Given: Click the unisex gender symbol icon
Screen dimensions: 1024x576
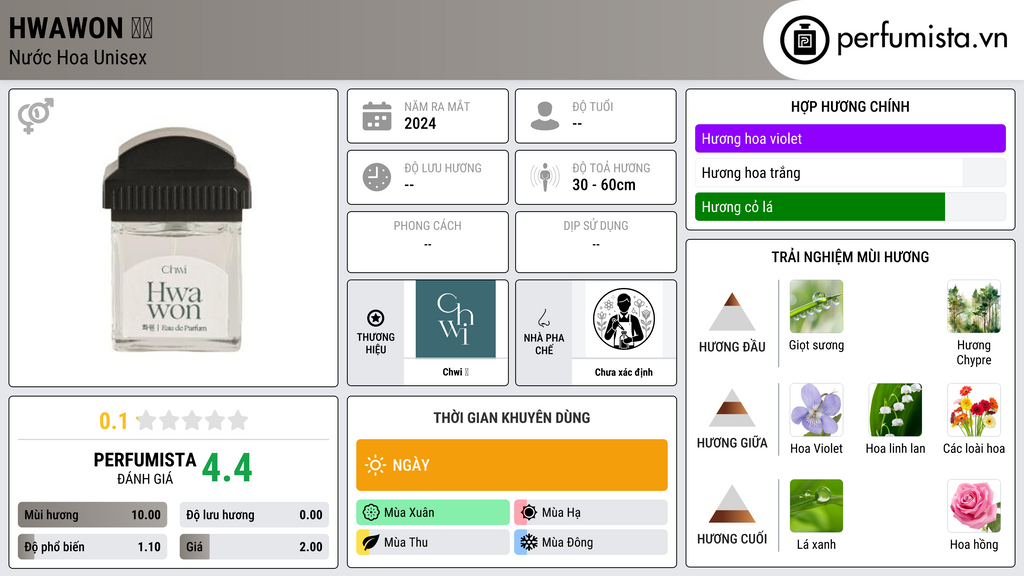Looking at the screenshot, I should pyautogui.click(x=36, y=116).
